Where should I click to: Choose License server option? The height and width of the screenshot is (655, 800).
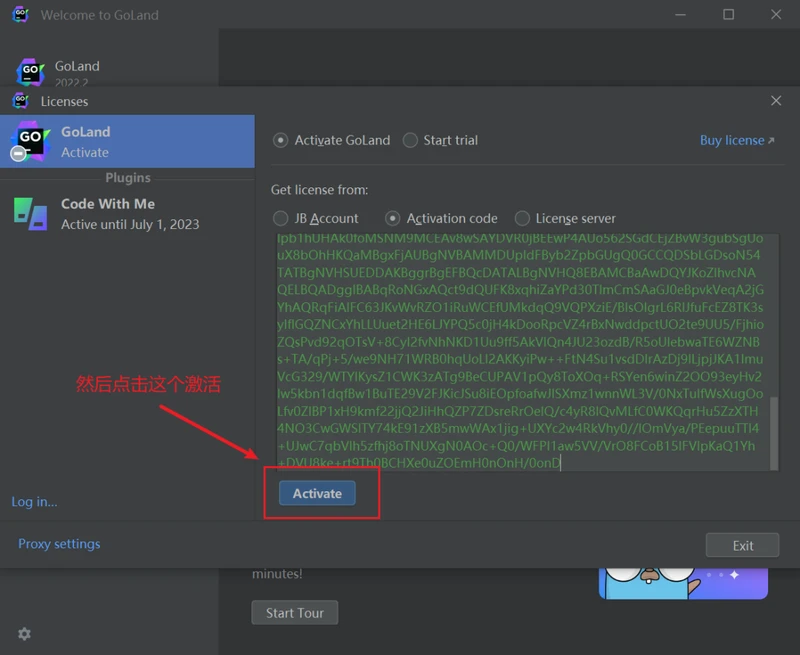(x=522, y=218)
